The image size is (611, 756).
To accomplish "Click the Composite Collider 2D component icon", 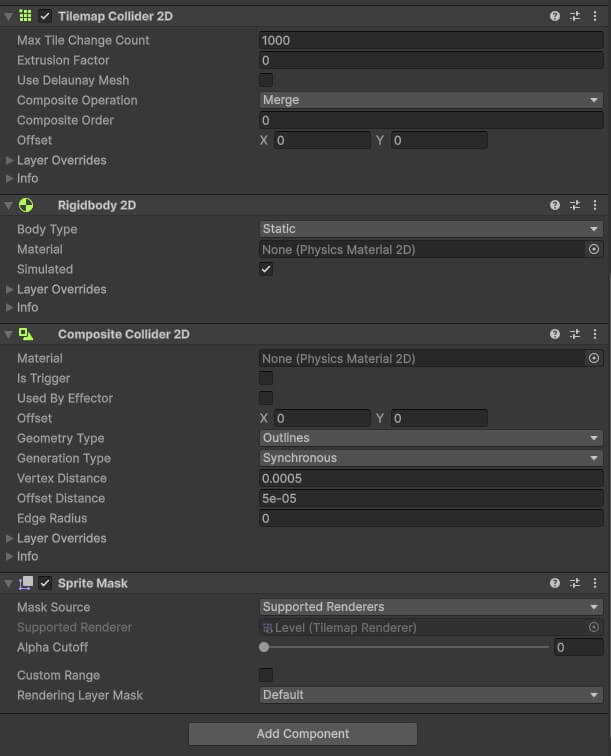I will (26, 334).
